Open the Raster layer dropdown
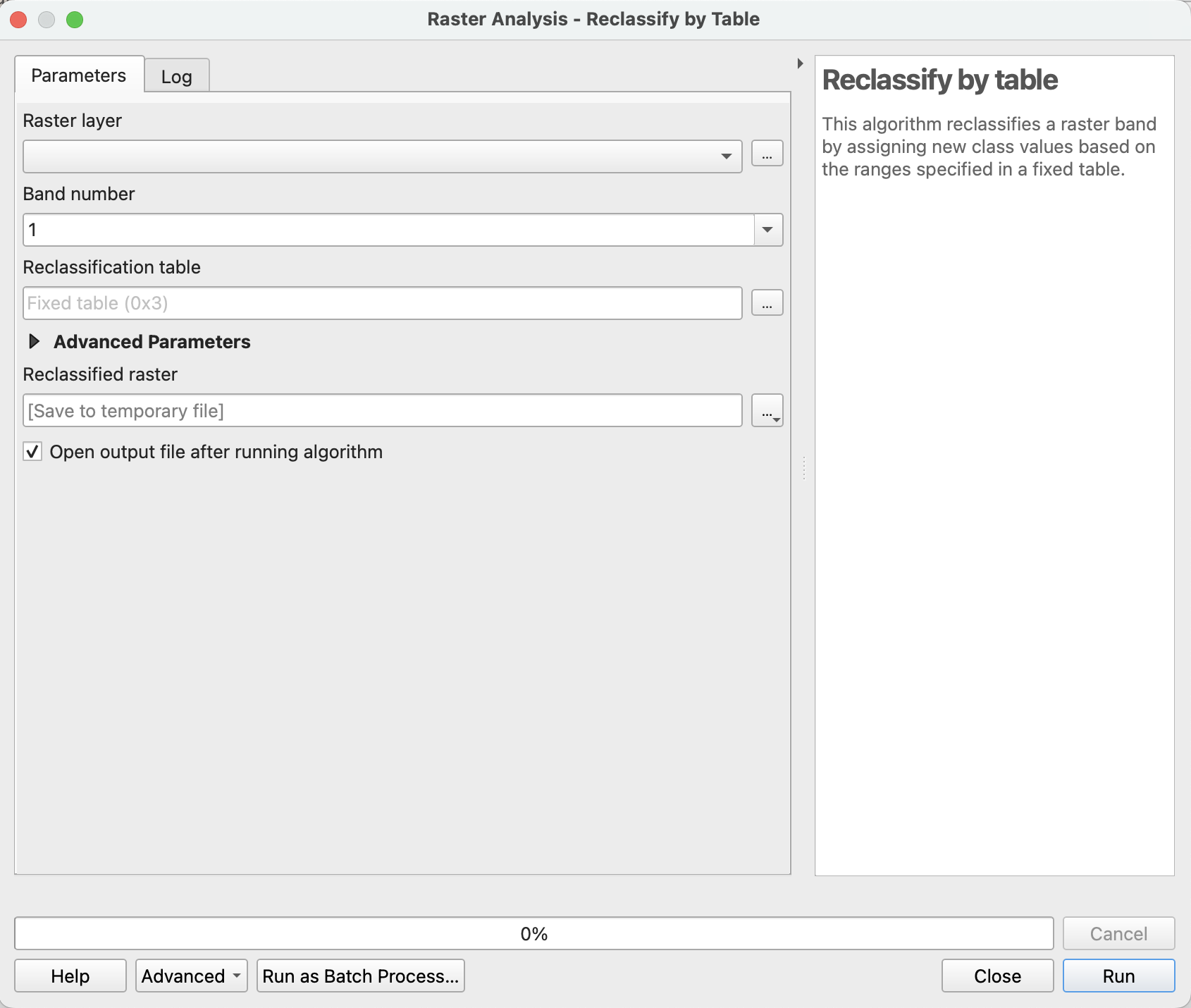This screenshot has height=1008, width=1191. [x=382, y=156]
